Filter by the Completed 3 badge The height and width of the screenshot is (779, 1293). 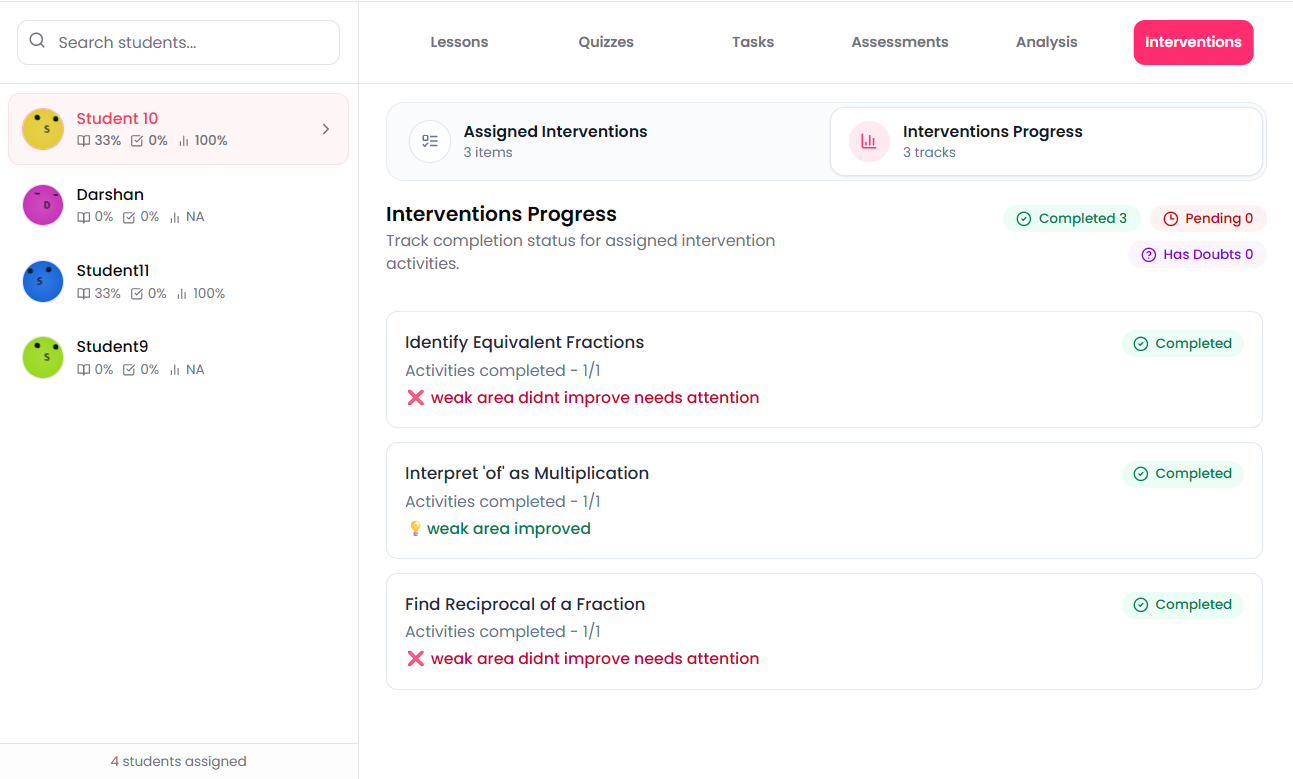coord(1071,219)
